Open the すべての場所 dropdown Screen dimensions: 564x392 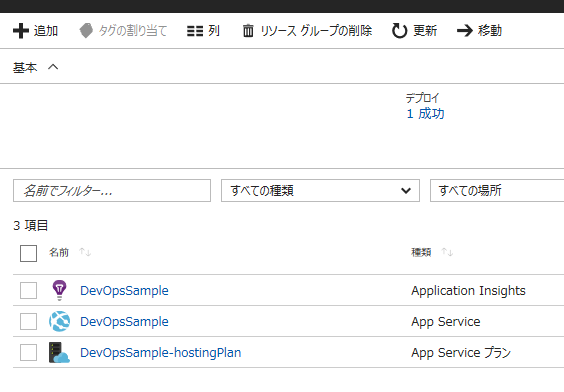point(497,191)
